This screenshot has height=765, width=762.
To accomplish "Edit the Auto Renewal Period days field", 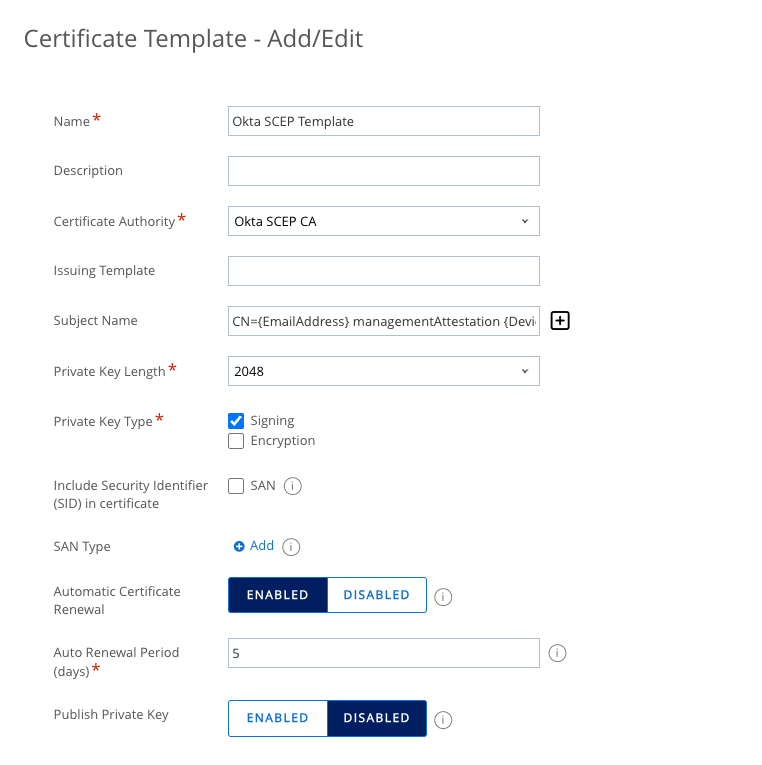I will coord(384,654).
